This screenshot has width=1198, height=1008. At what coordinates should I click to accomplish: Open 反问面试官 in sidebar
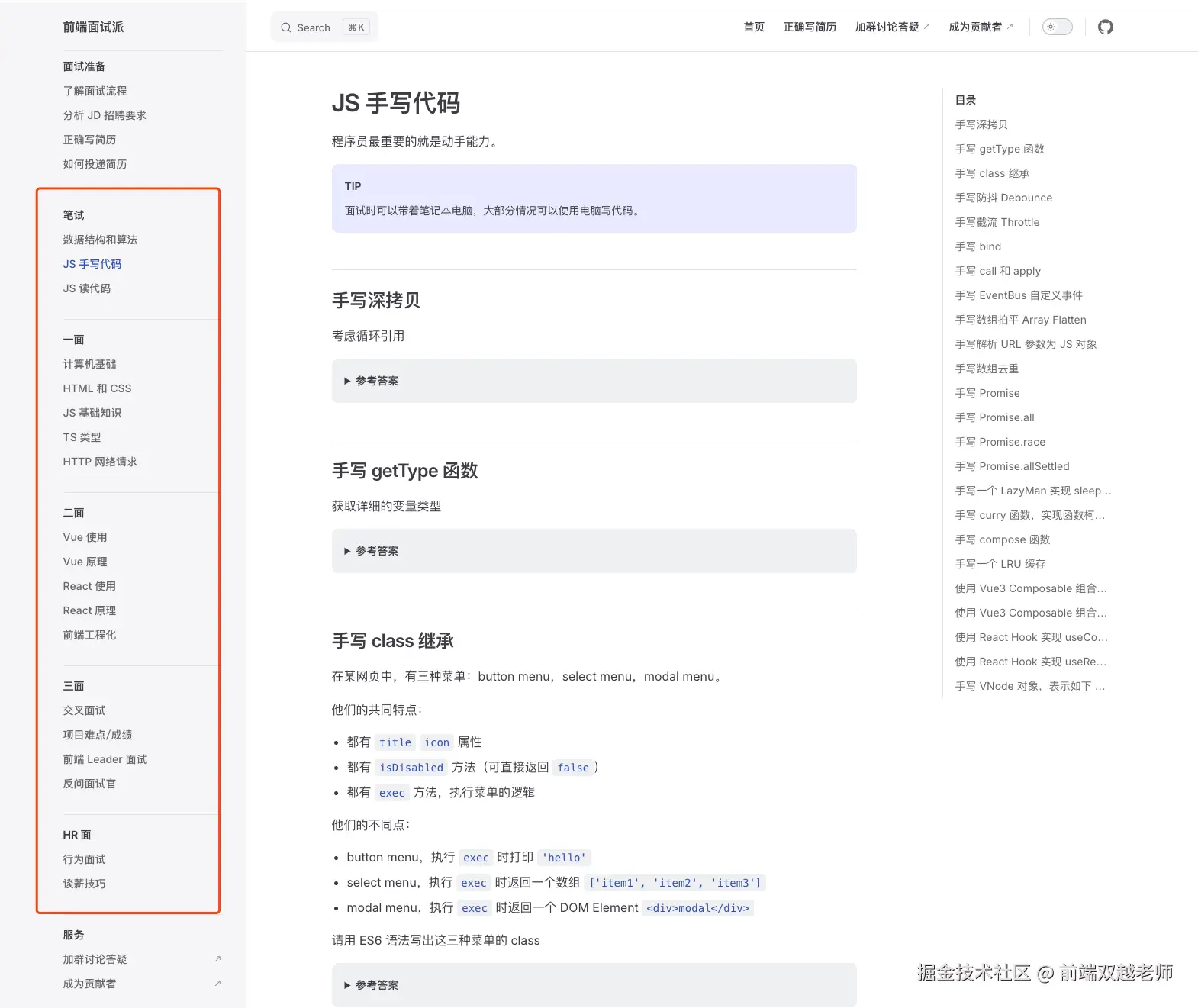click(89, 784)
